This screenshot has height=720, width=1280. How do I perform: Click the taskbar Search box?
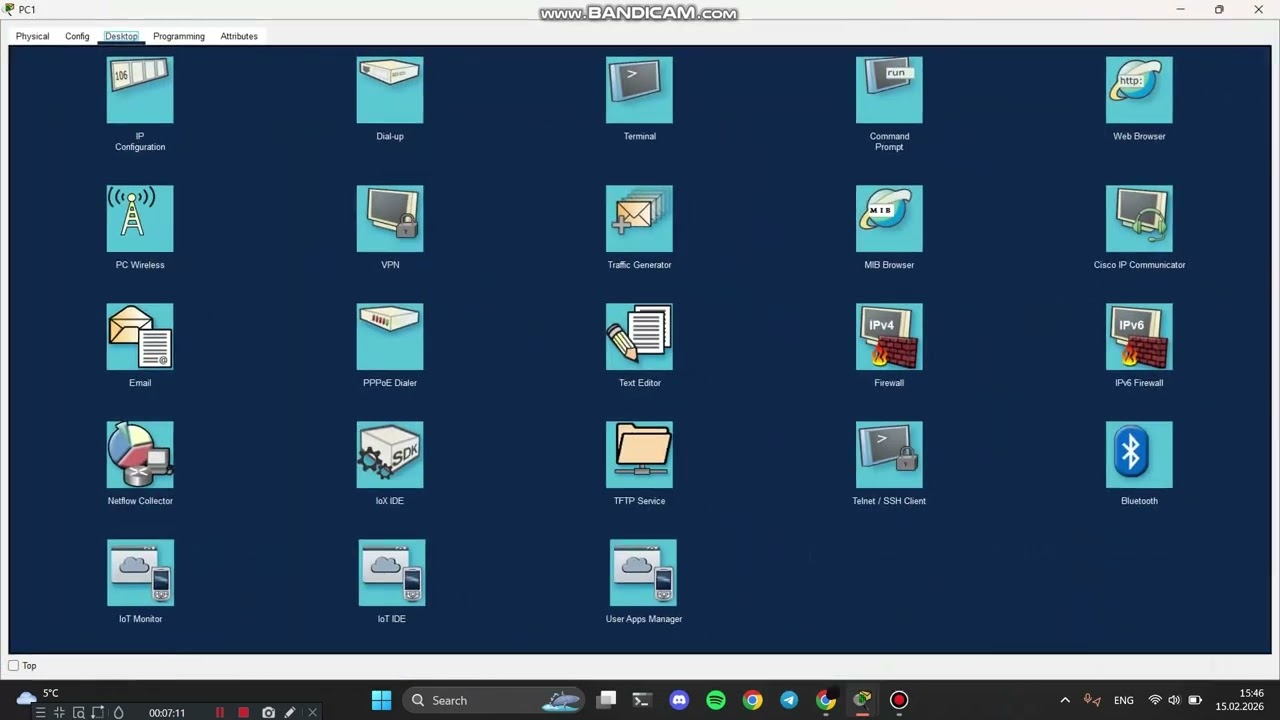tap(493, 700)
